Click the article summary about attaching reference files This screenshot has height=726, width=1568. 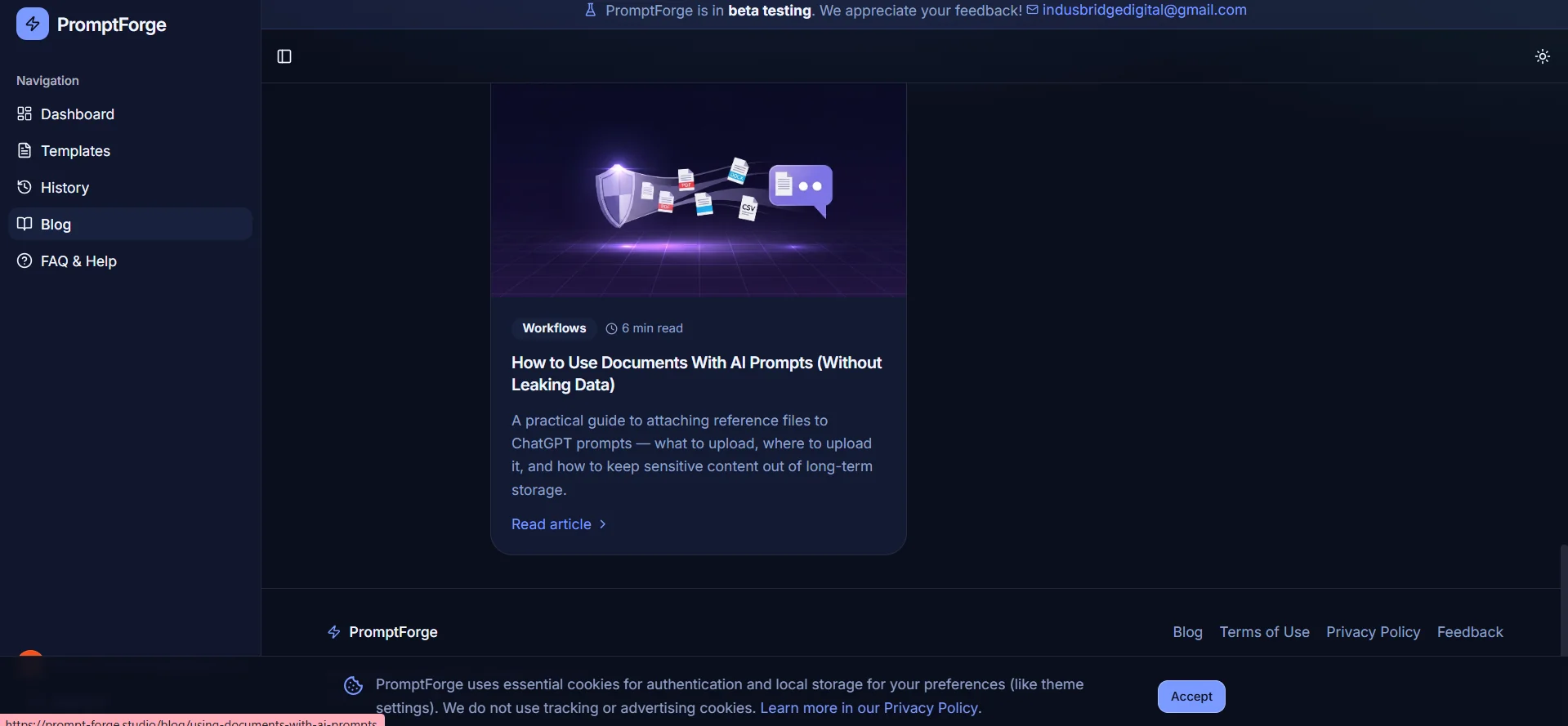pyautogui.click(x=692, y=455)
